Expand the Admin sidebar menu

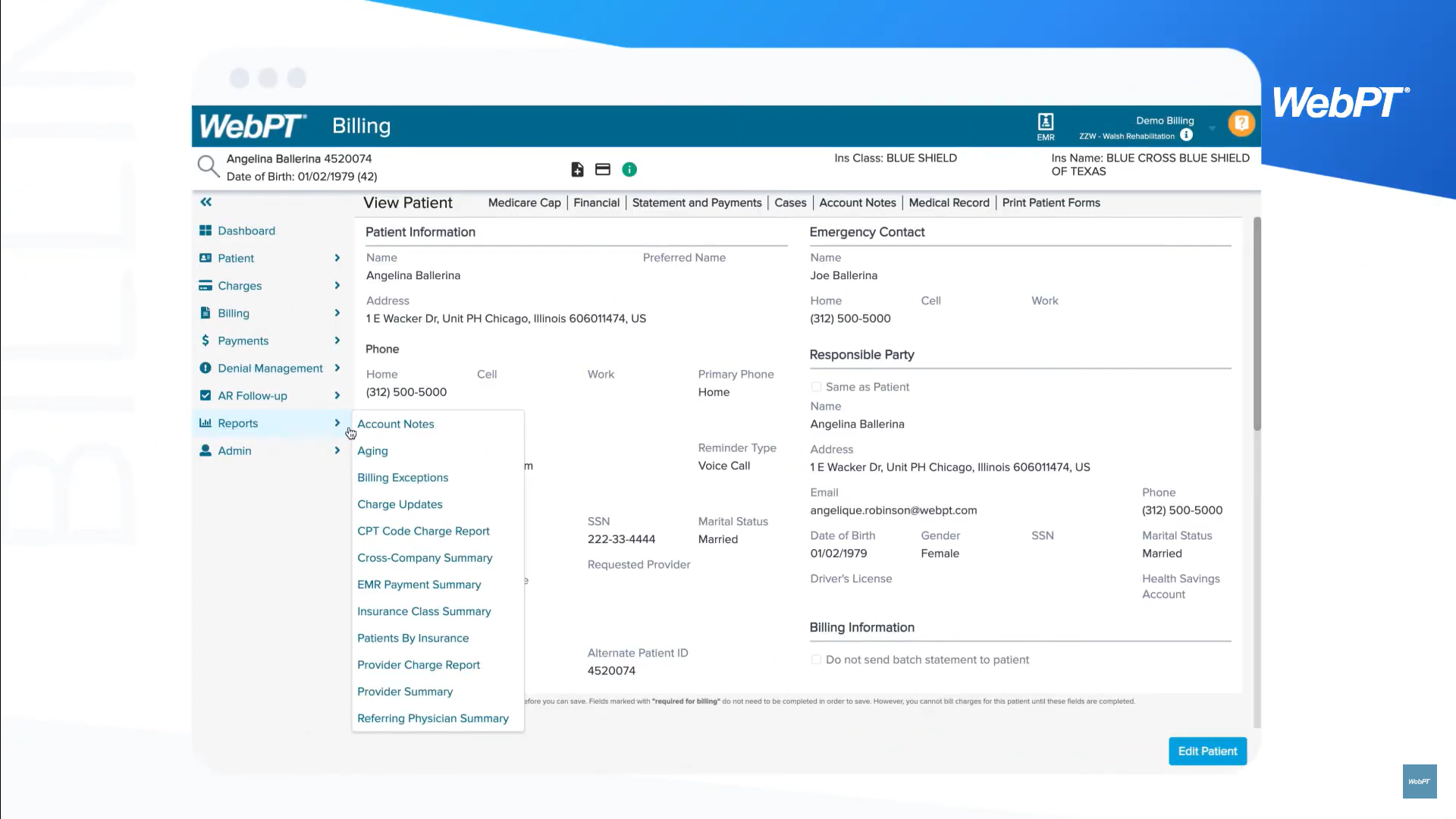pos(234,450)
